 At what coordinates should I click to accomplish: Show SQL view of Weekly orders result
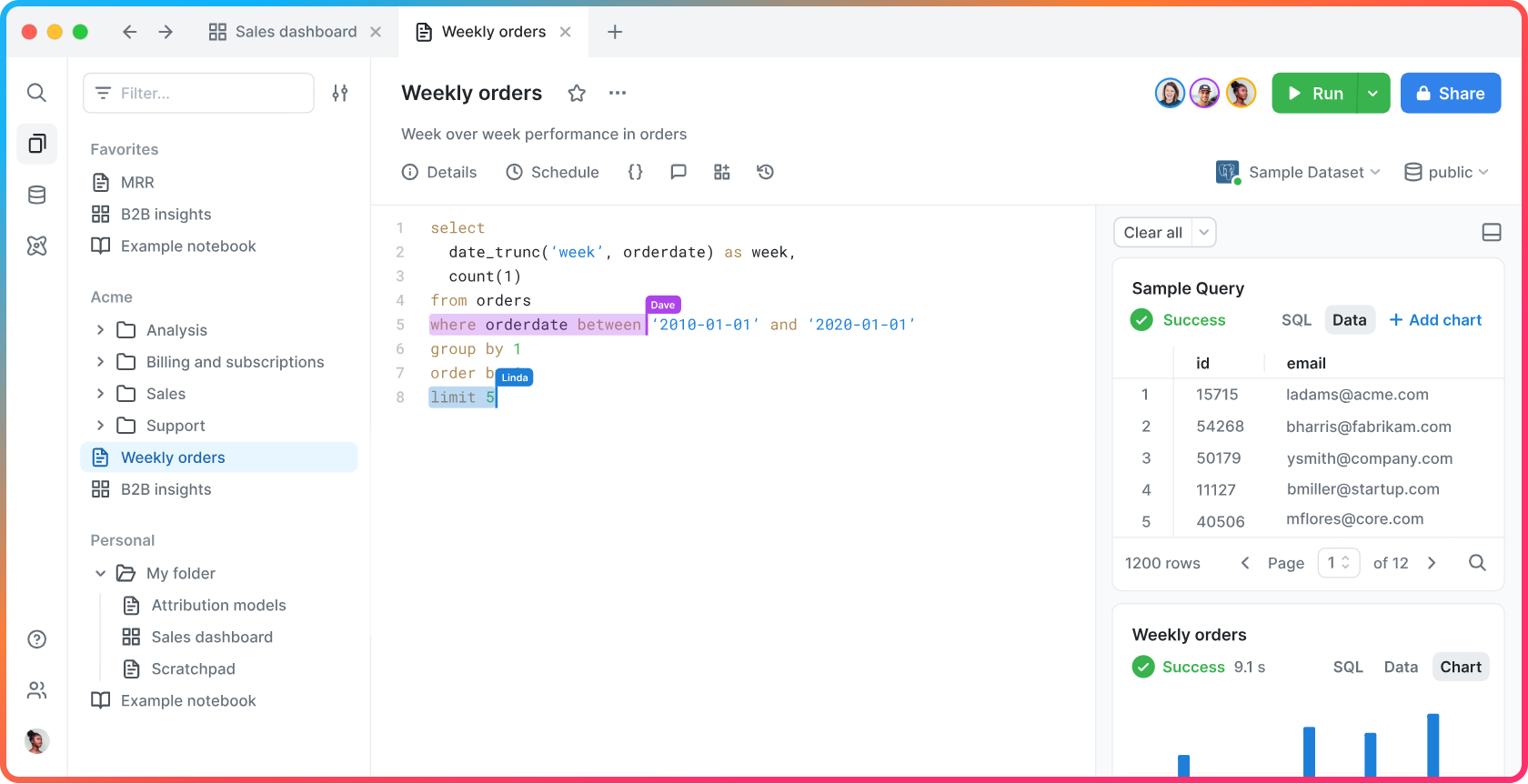[x=1348, y=667]
